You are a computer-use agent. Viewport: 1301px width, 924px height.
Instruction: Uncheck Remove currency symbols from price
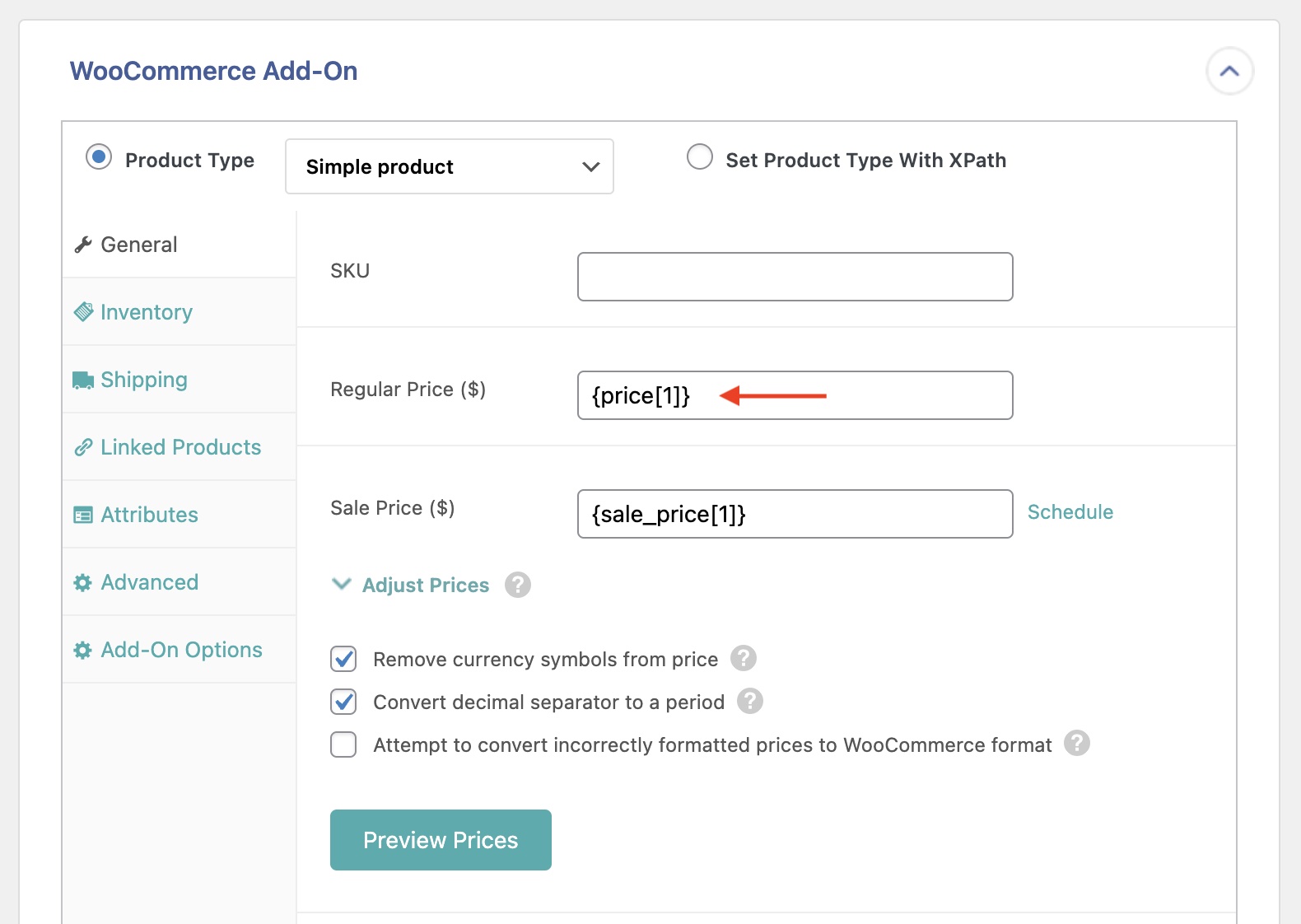click(343, 659)
